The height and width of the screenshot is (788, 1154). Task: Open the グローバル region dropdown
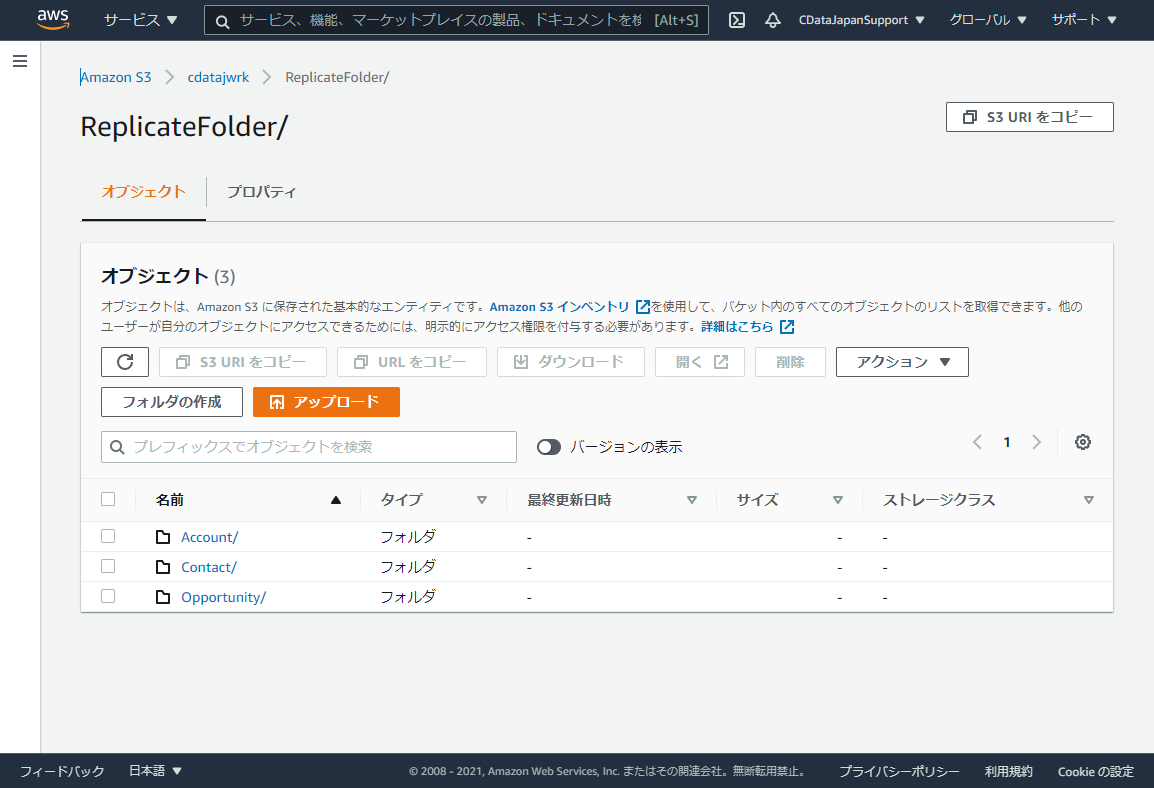click(x=987, y=19)
